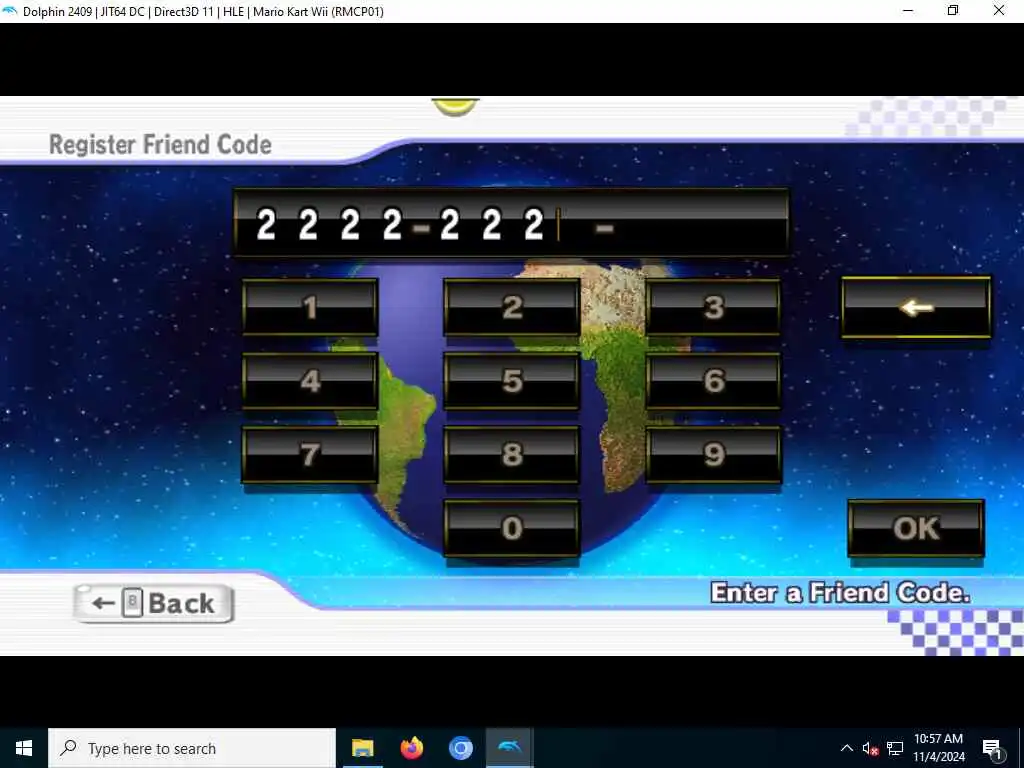Open File Explorer from the taskbar
Screen dimensions: 1024x768
point(362,748)
